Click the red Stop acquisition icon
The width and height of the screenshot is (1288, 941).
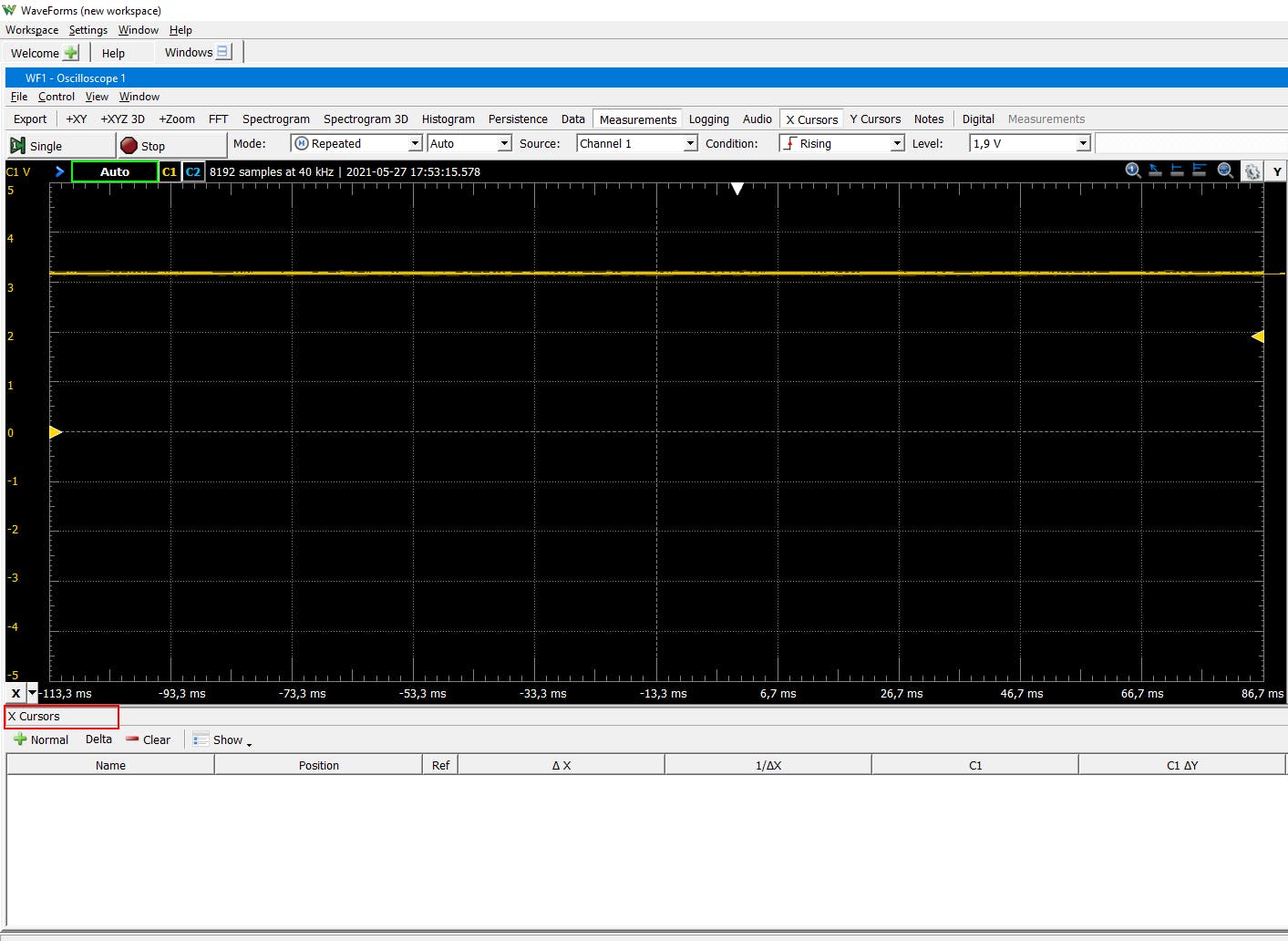click(x=129, y=146)
